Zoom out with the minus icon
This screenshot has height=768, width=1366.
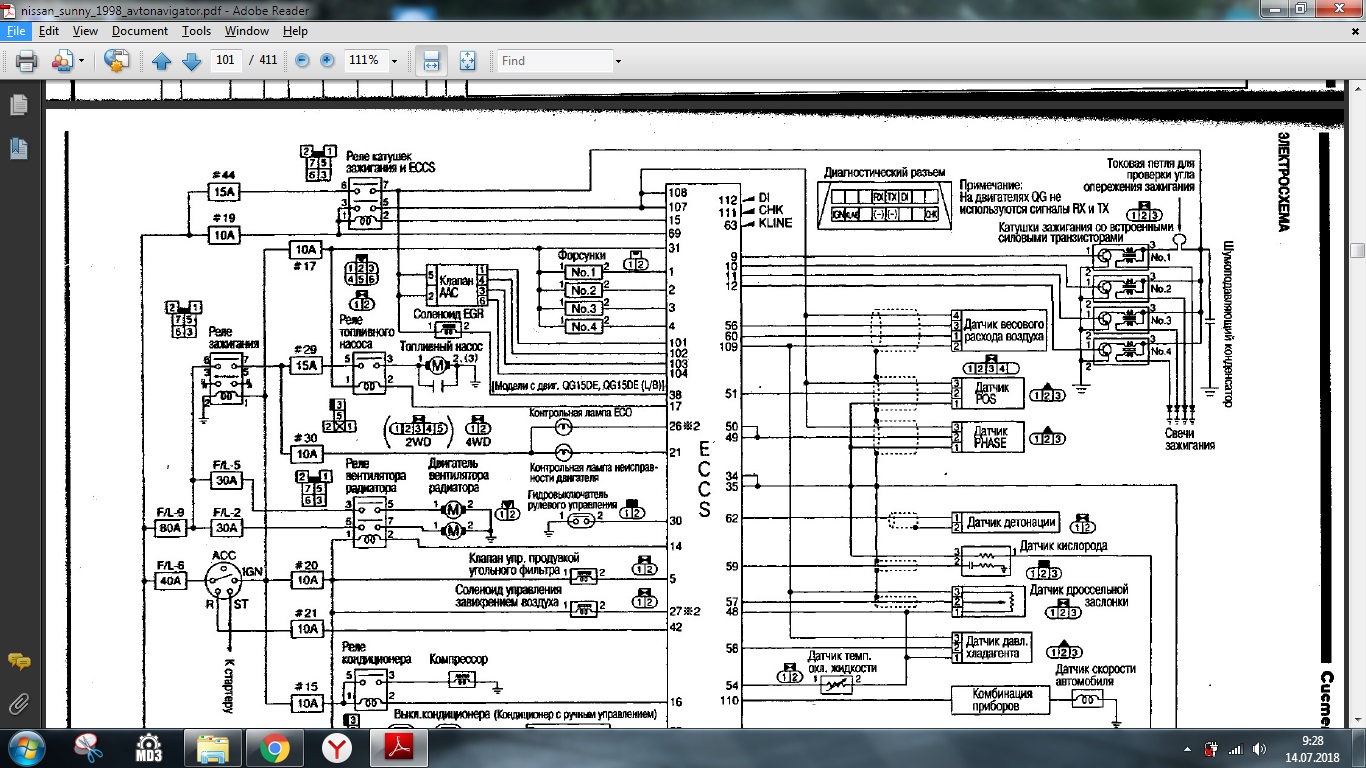pos(302,60)
